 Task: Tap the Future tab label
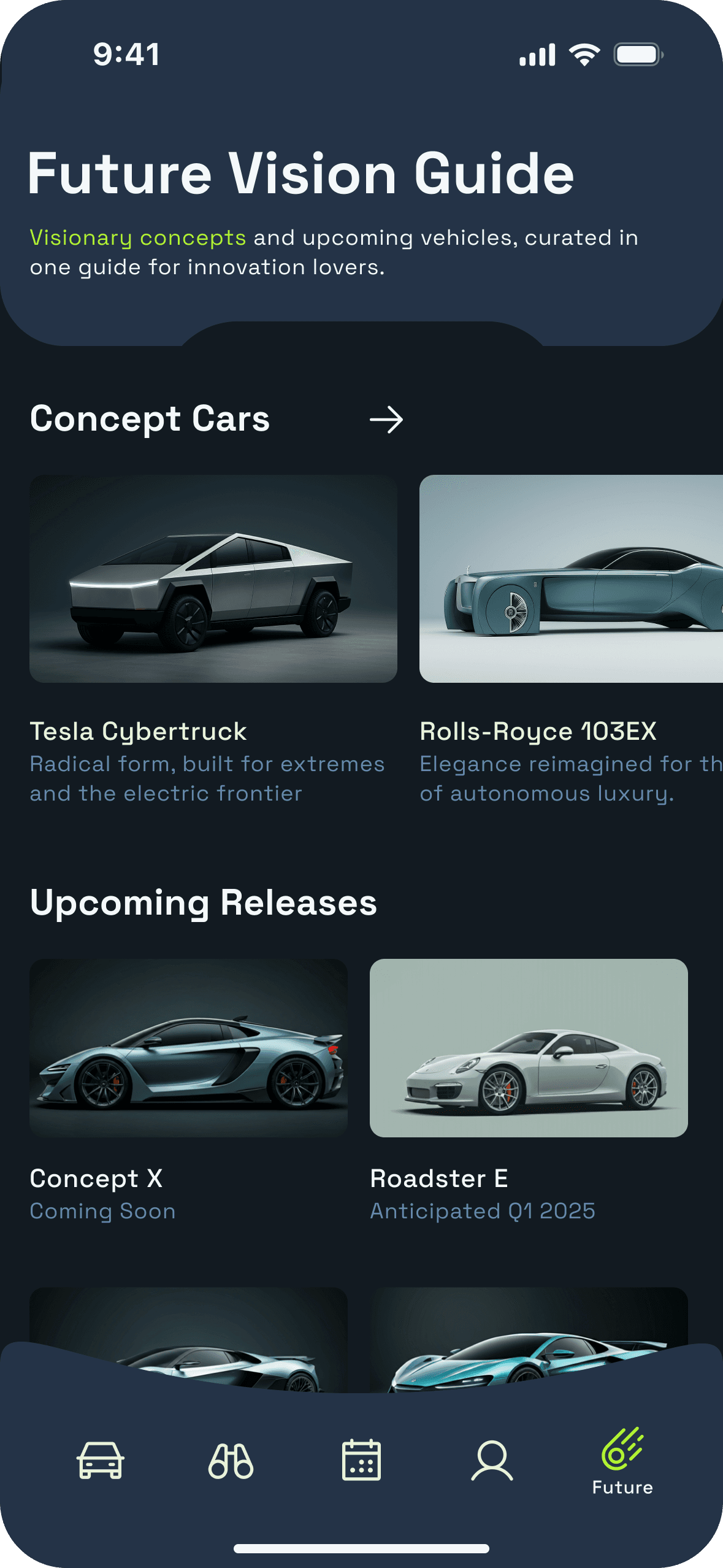pyautogui.click(x=622, y=1488)
